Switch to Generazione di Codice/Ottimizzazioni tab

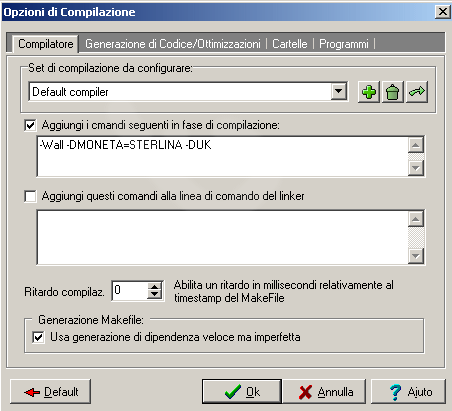tap(173, 44)
